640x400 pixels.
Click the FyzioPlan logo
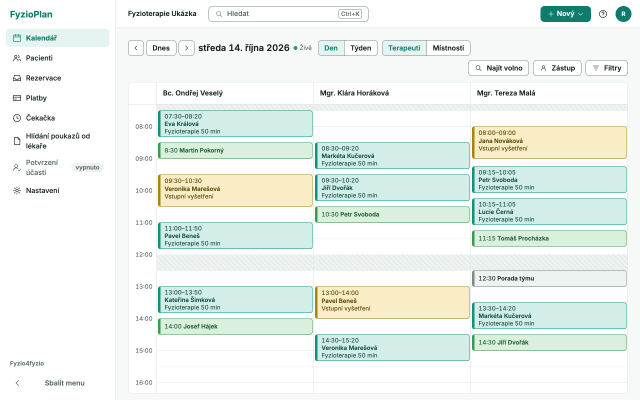point(31,14)
